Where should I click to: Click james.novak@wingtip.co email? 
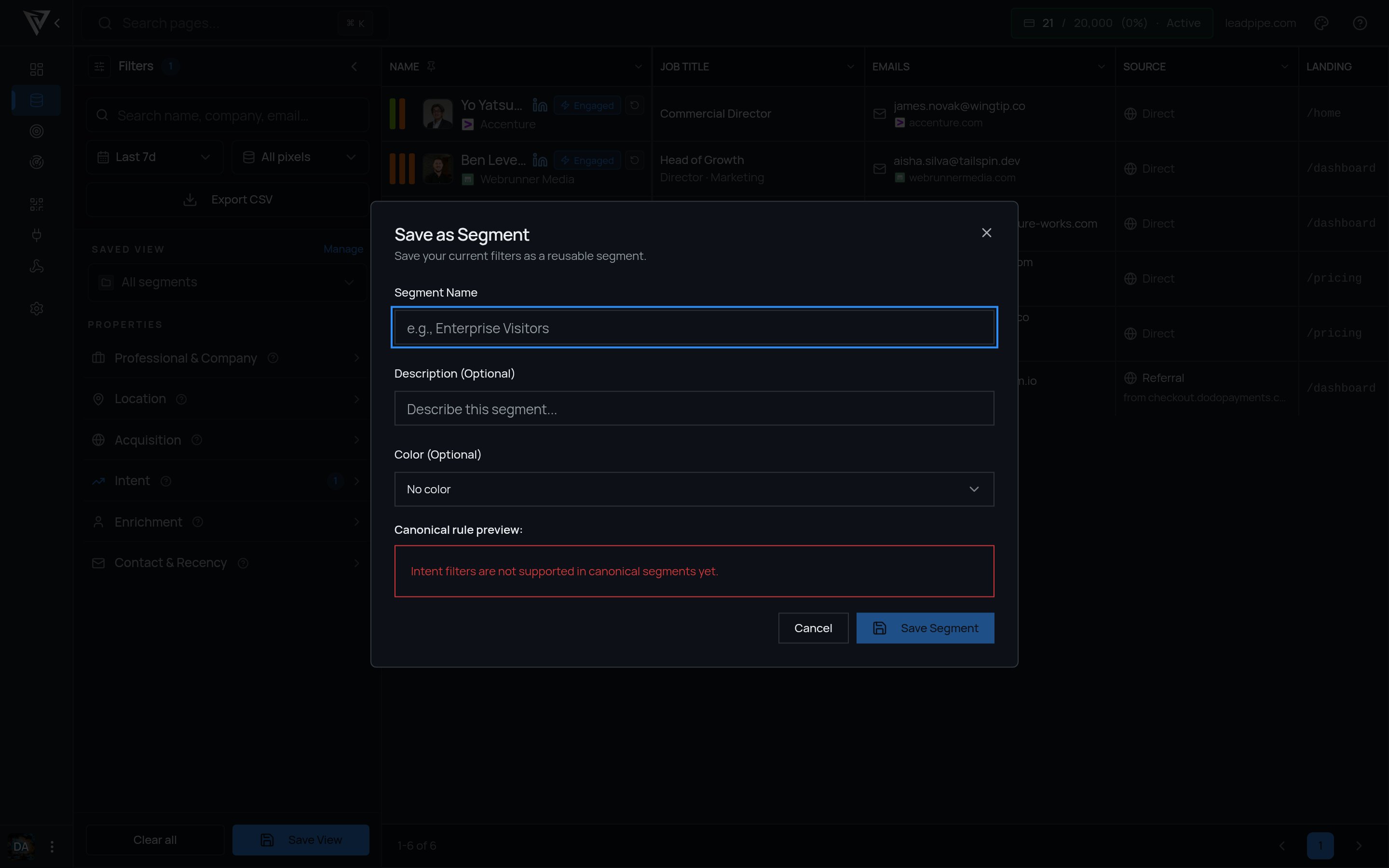point(959,106)
